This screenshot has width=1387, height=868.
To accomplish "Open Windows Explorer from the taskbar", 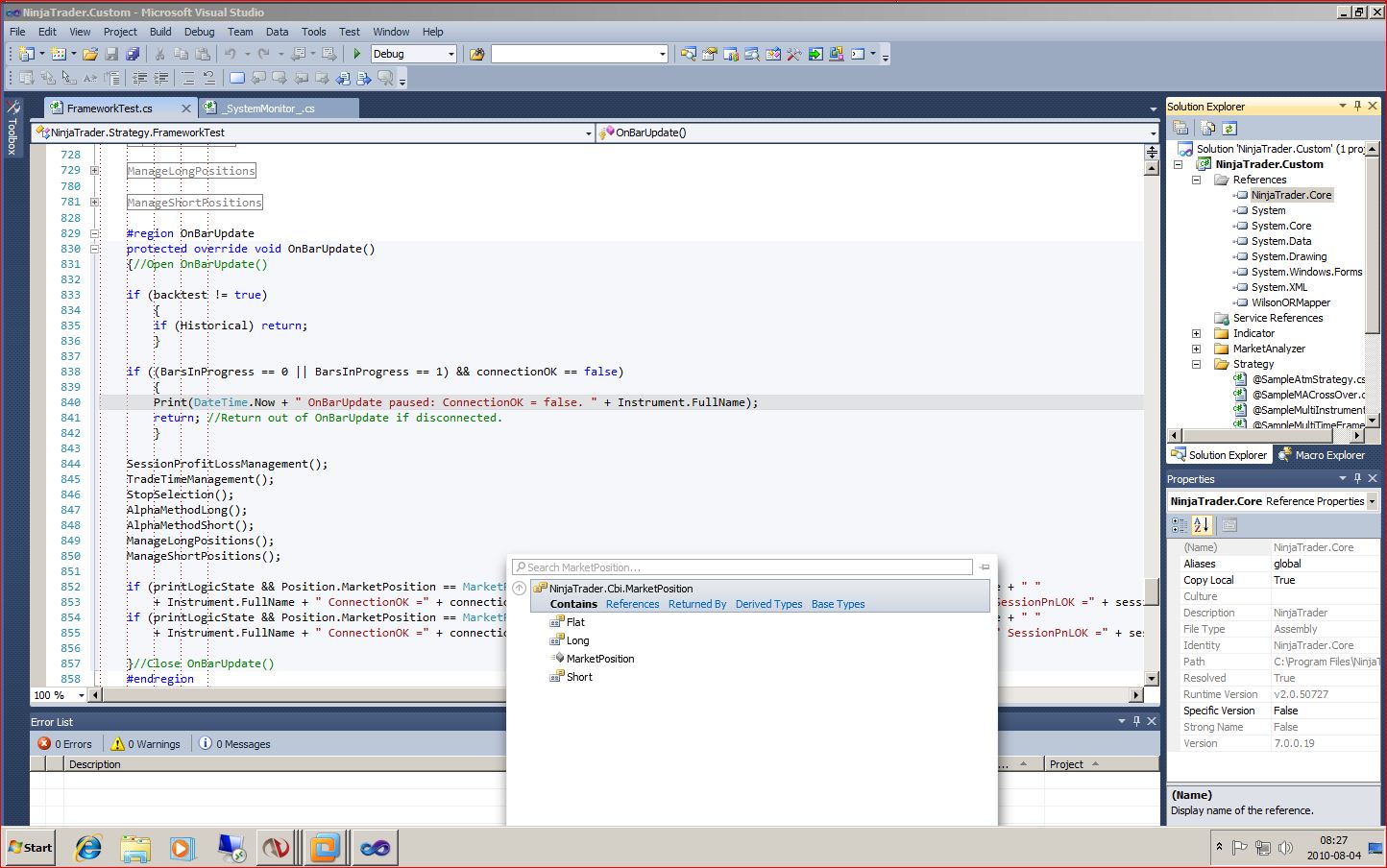I will click(x=135, y=848).
